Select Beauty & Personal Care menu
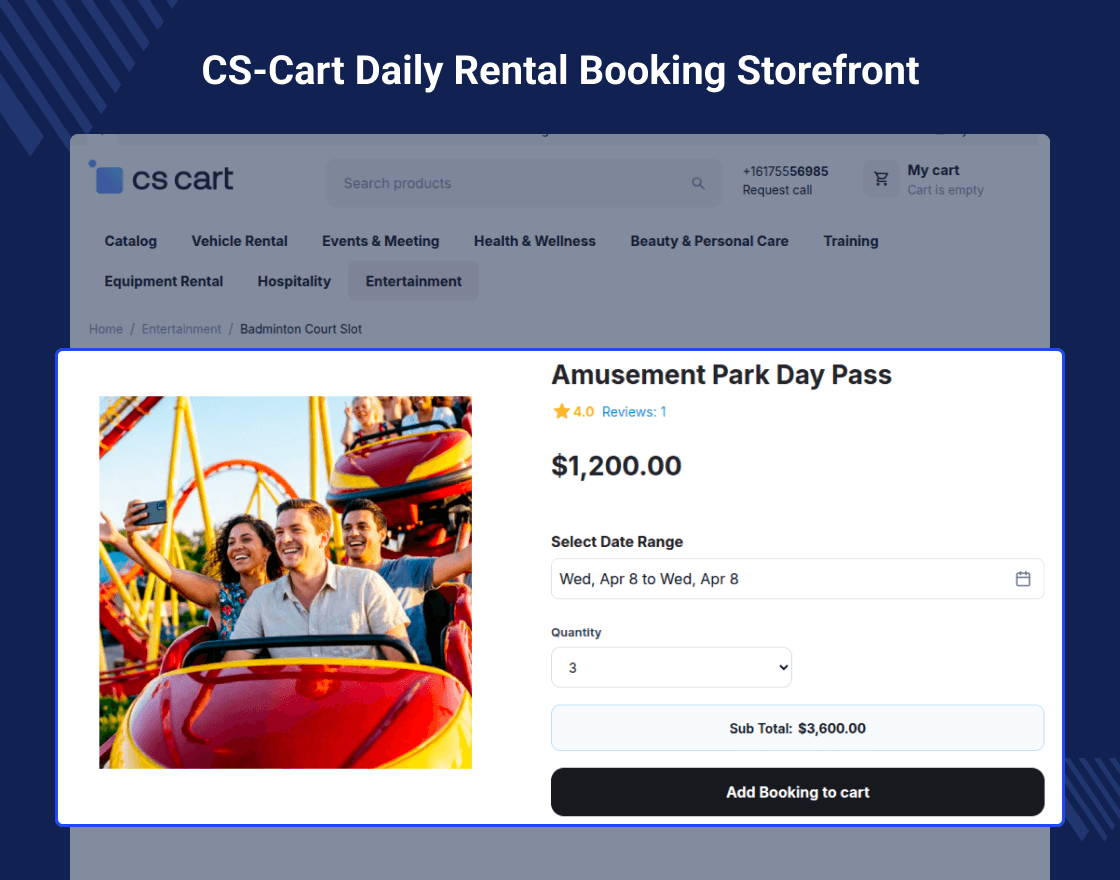The height and width of the screenshot is (880, 1120). (x=709, y=241)
